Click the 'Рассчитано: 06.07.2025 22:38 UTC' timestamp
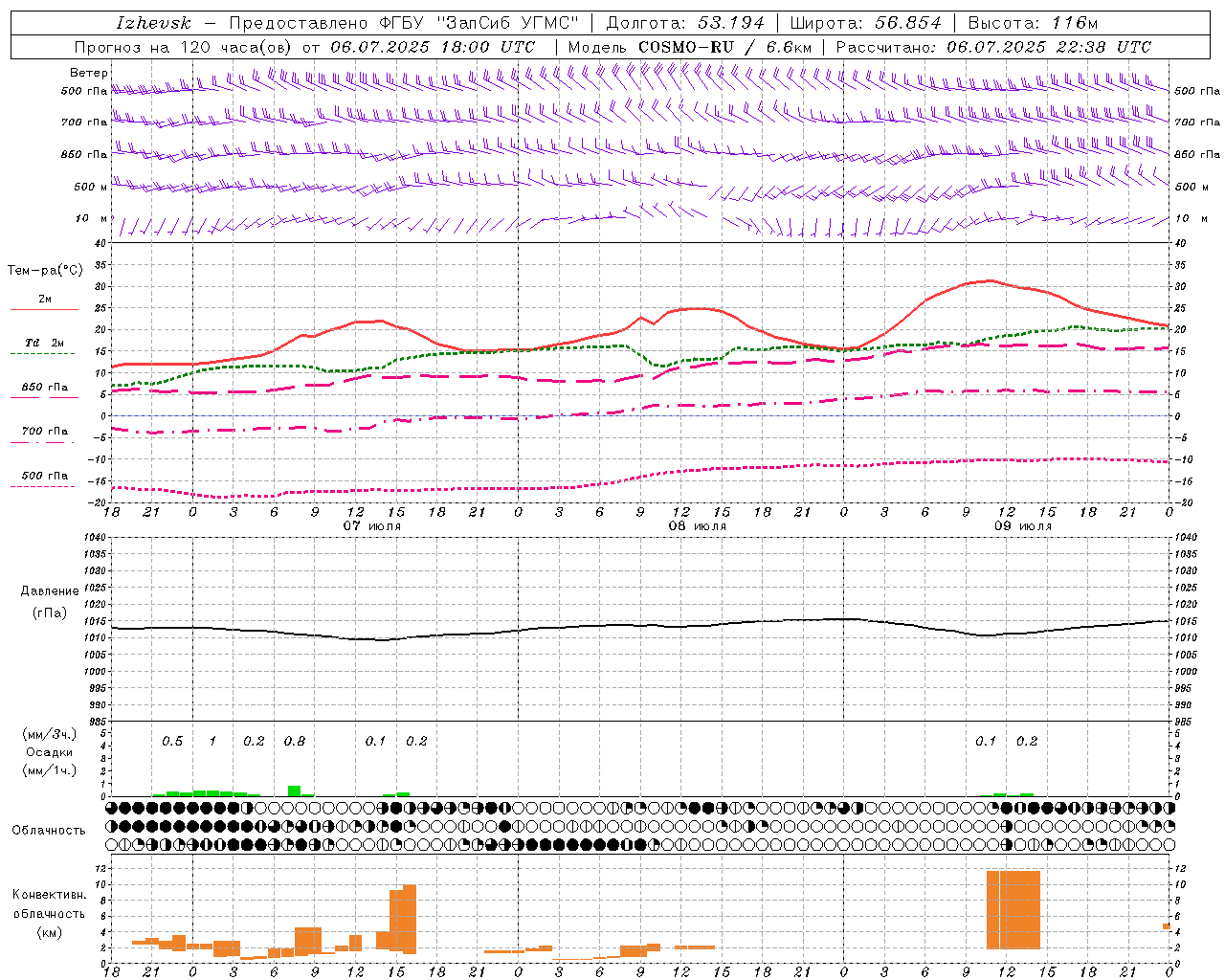Screen dimensions: 1225x980 tap(993, 47)
